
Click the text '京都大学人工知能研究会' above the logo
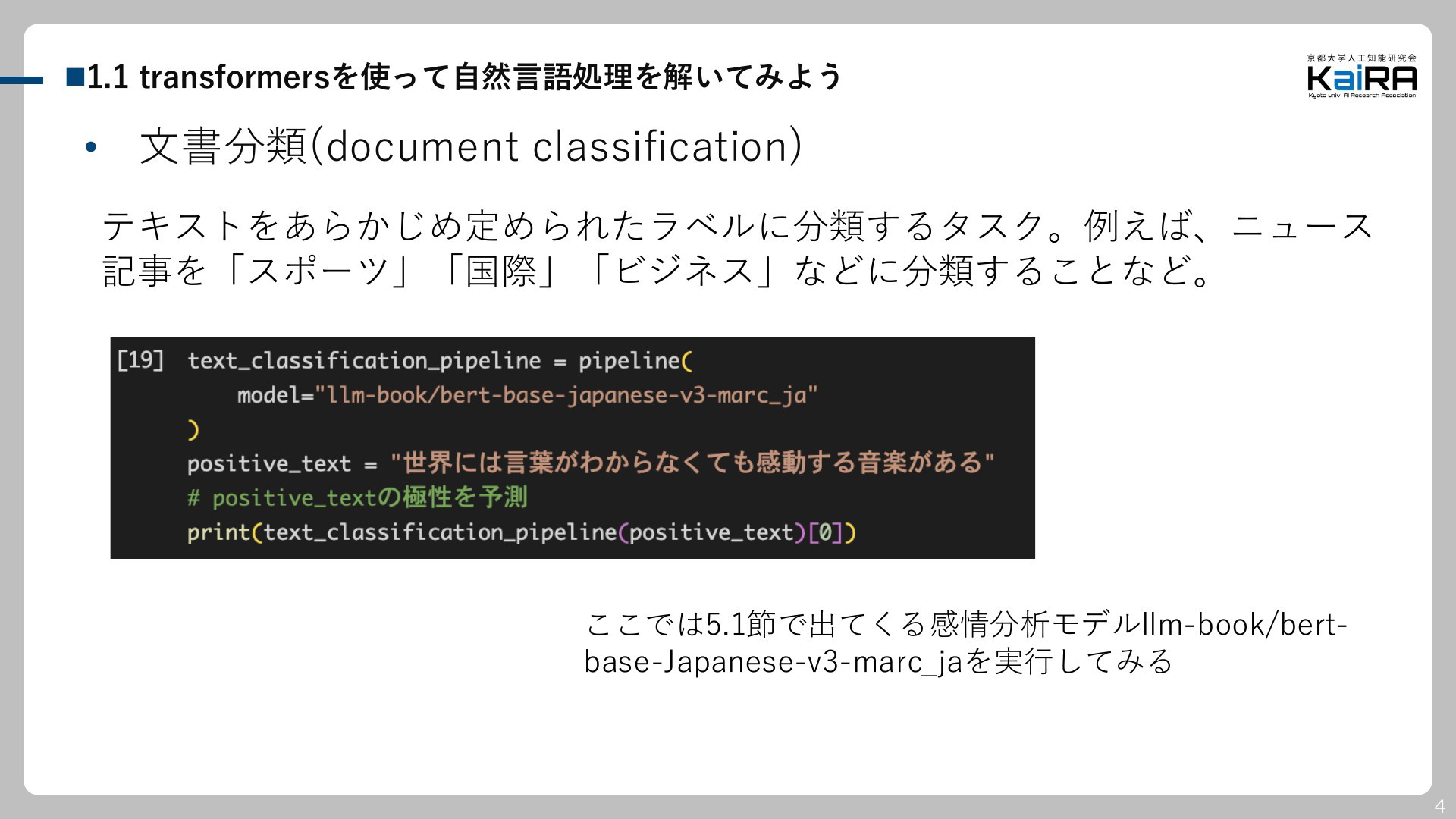[1362, 58]
